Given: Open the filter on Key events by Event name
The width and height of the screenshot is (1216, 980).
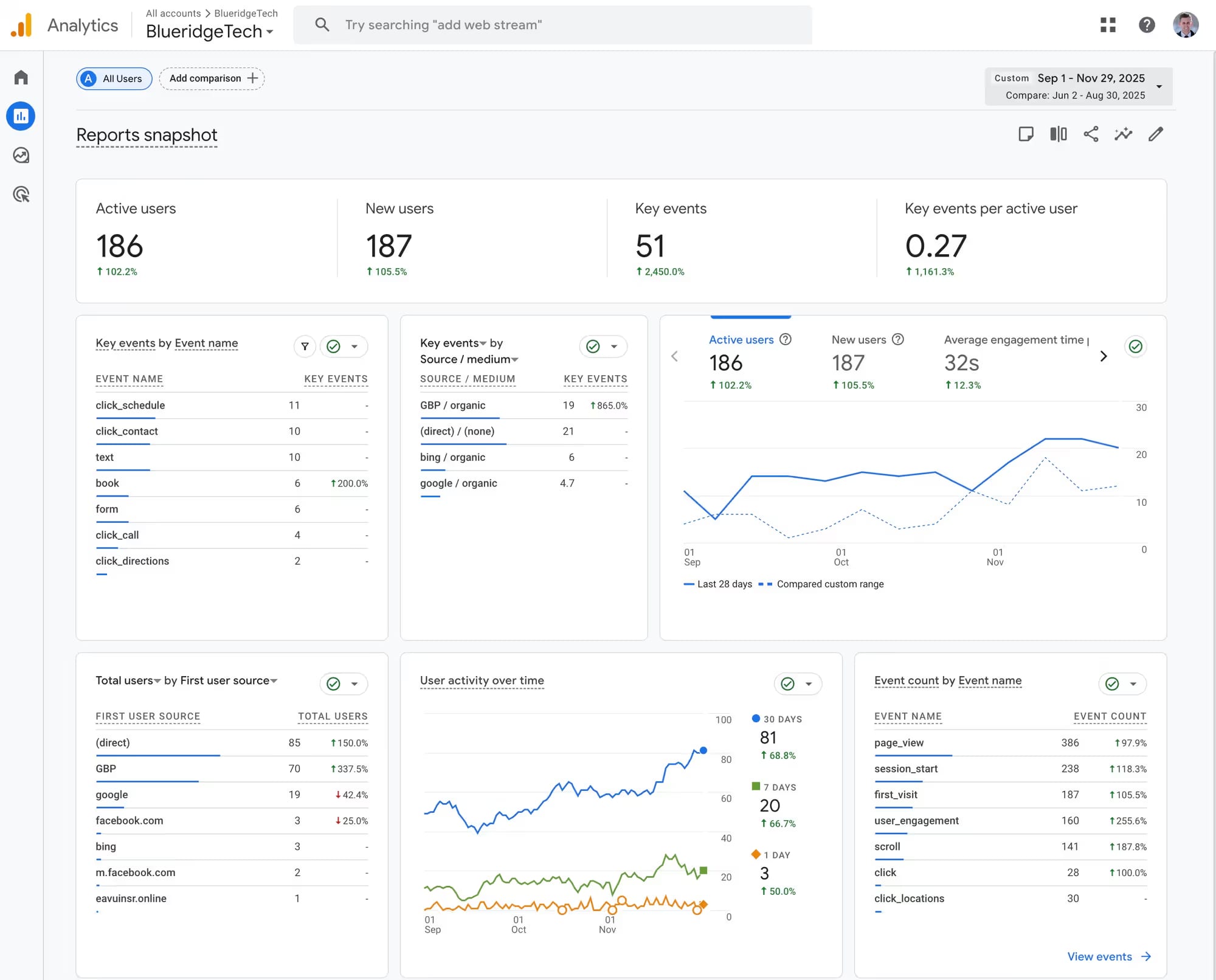Looking at the screenshot, I should tap(305, 346).
